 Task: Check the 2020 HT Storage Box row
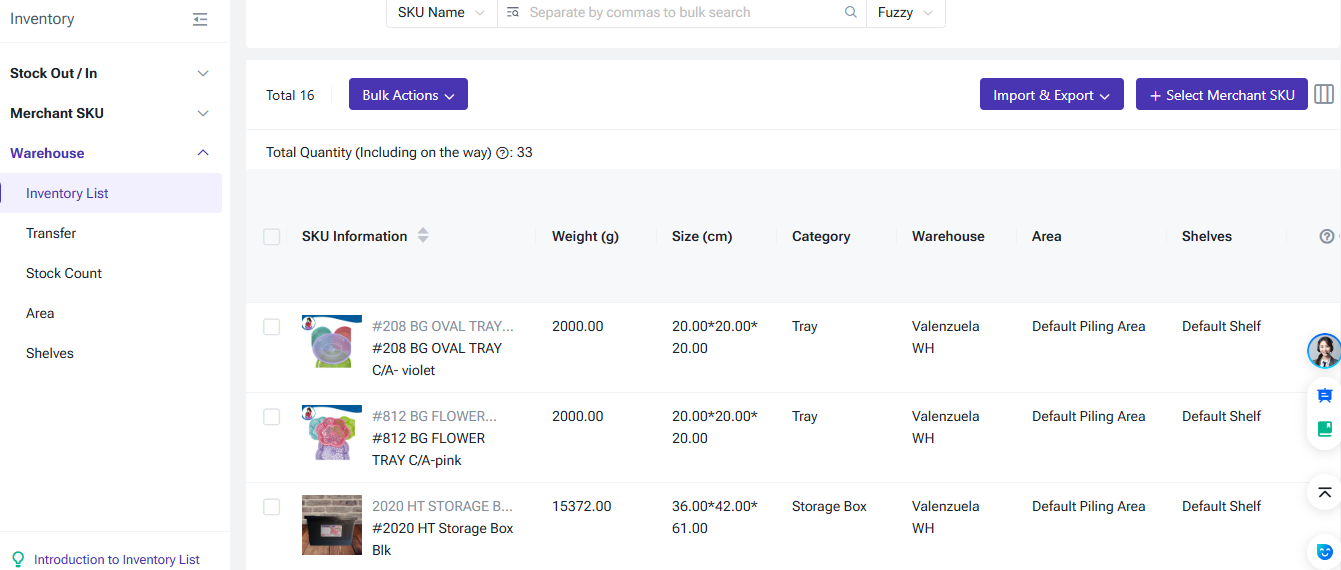coord(271,507)
